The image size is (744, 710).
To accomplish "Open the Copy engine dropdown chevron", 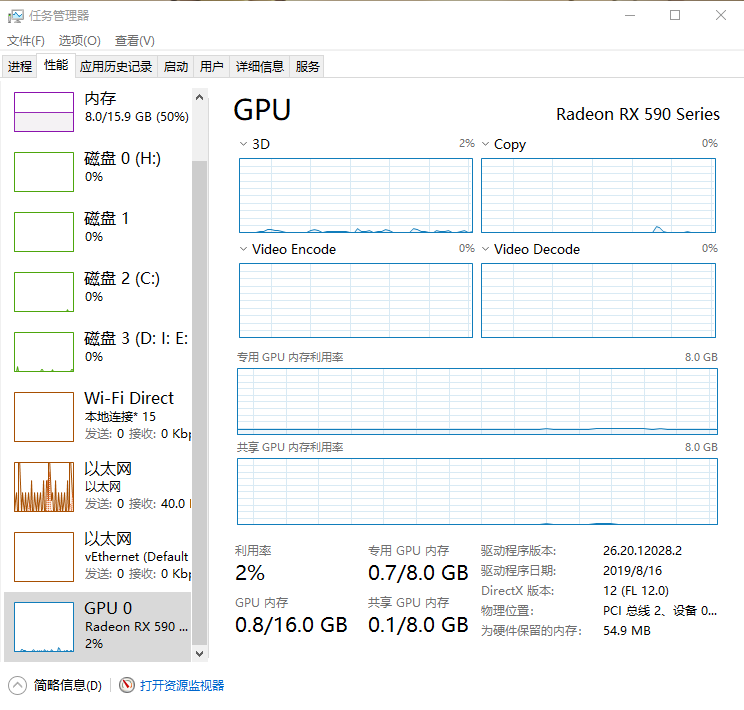I will pos(485,144).
